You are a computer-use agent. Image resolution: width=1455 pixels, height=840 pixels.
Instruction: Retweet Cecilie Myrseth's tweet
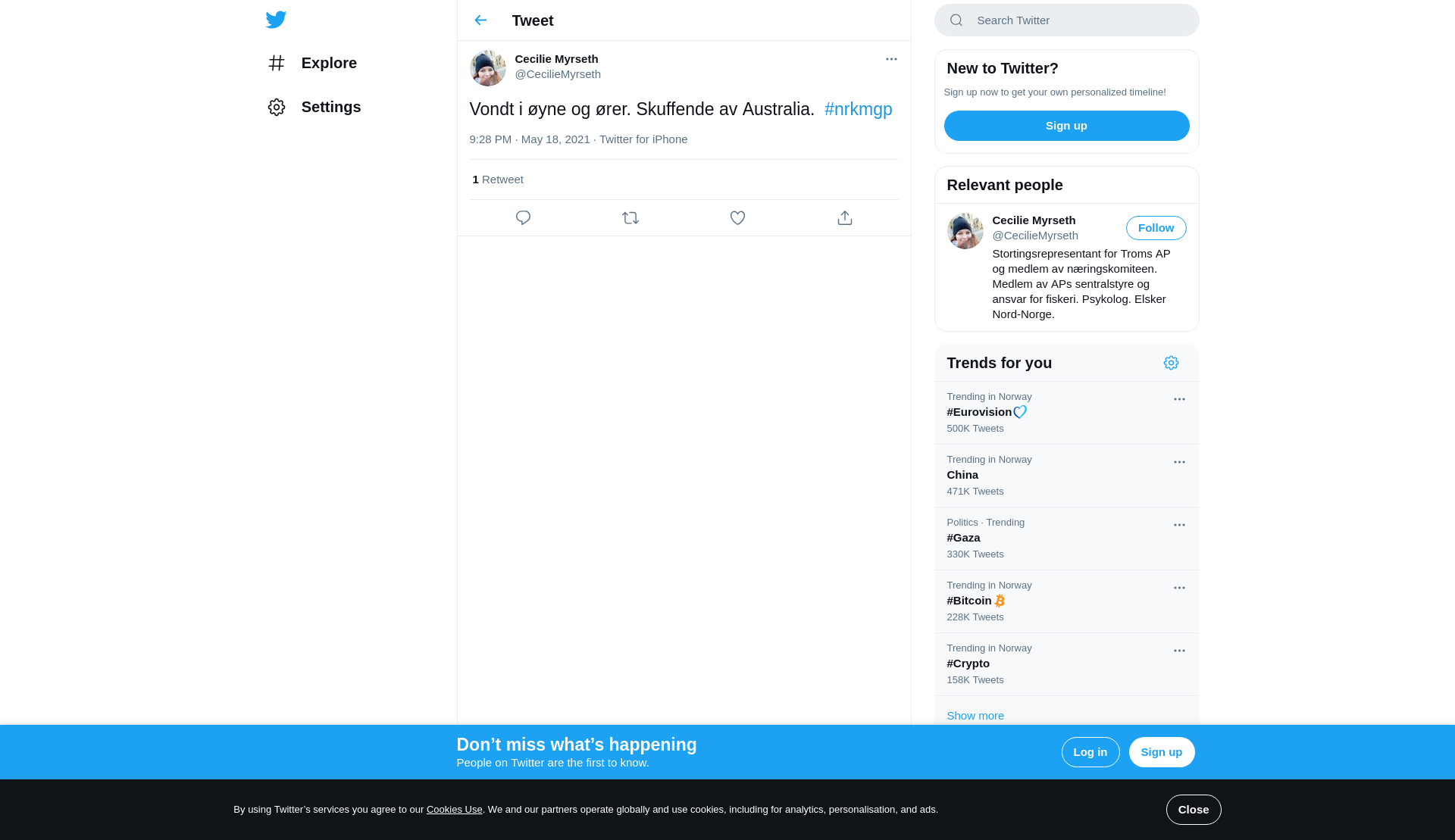630,218
